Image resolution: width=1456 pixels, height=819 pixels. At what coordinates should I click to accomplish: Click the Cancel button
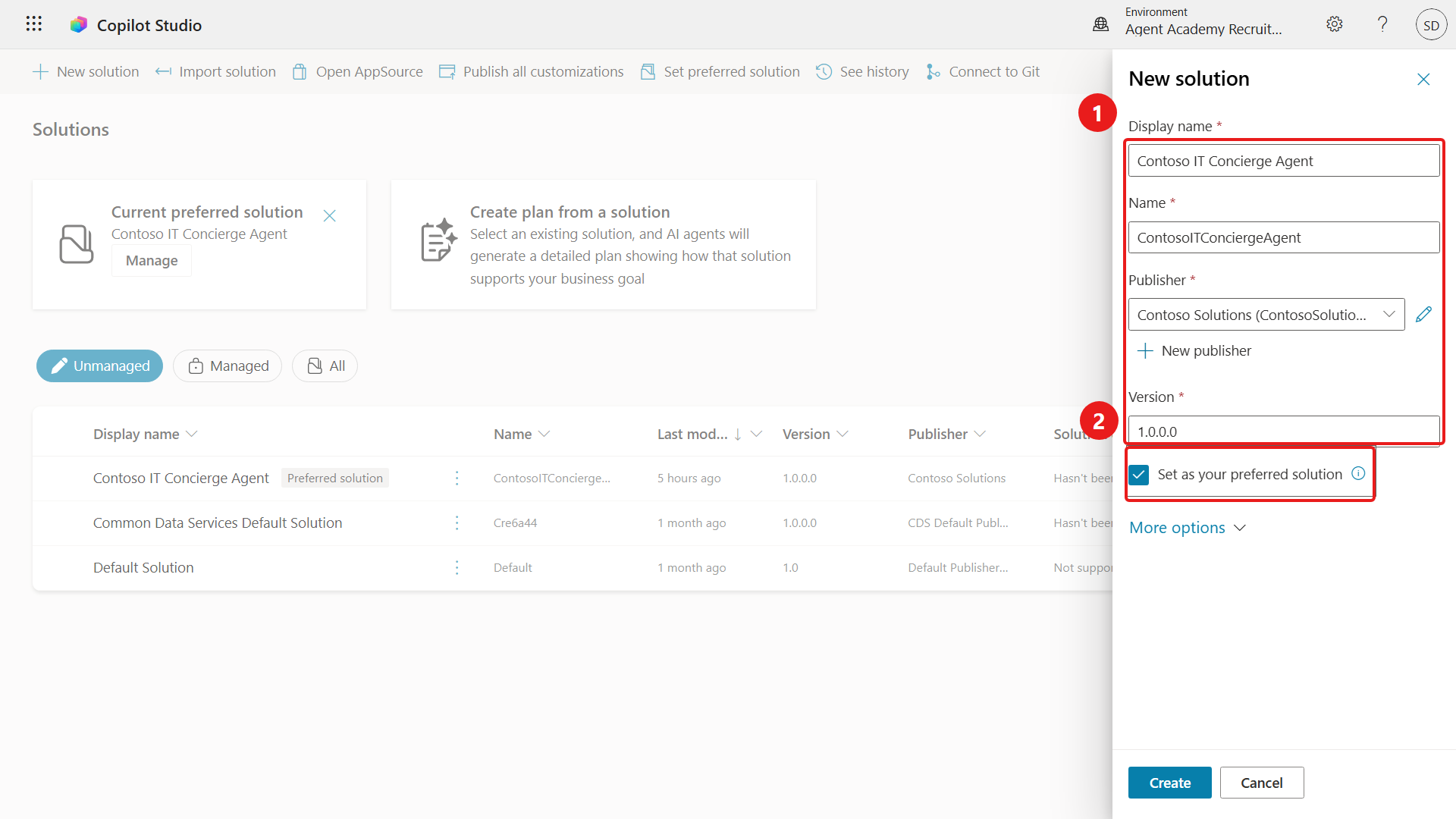tap(1262, 783)
